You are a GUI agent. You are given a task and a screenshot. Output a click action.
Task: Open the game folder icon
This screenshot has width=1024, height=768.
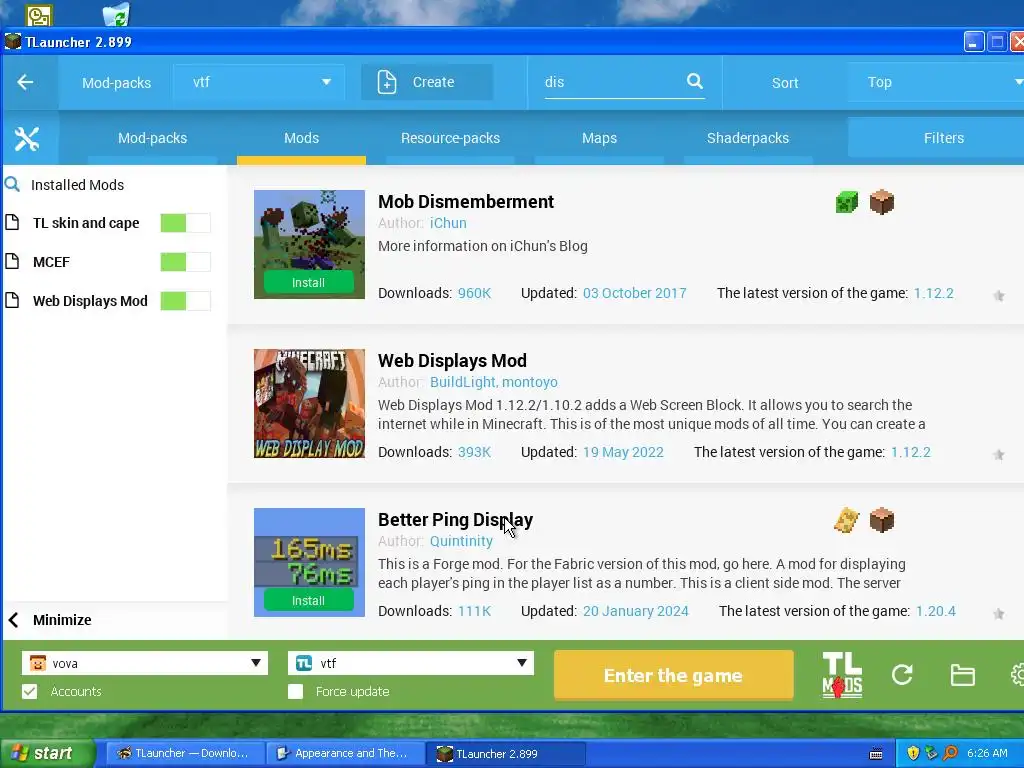963,675
